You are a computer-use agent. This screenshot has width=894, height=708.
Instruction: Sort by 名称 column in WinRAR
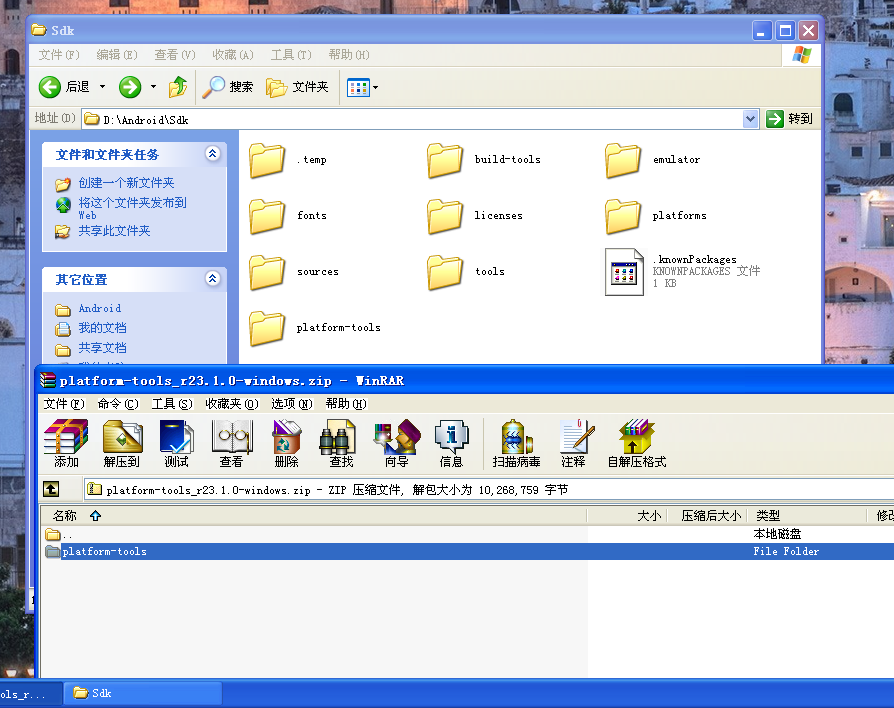coord(314,516)
